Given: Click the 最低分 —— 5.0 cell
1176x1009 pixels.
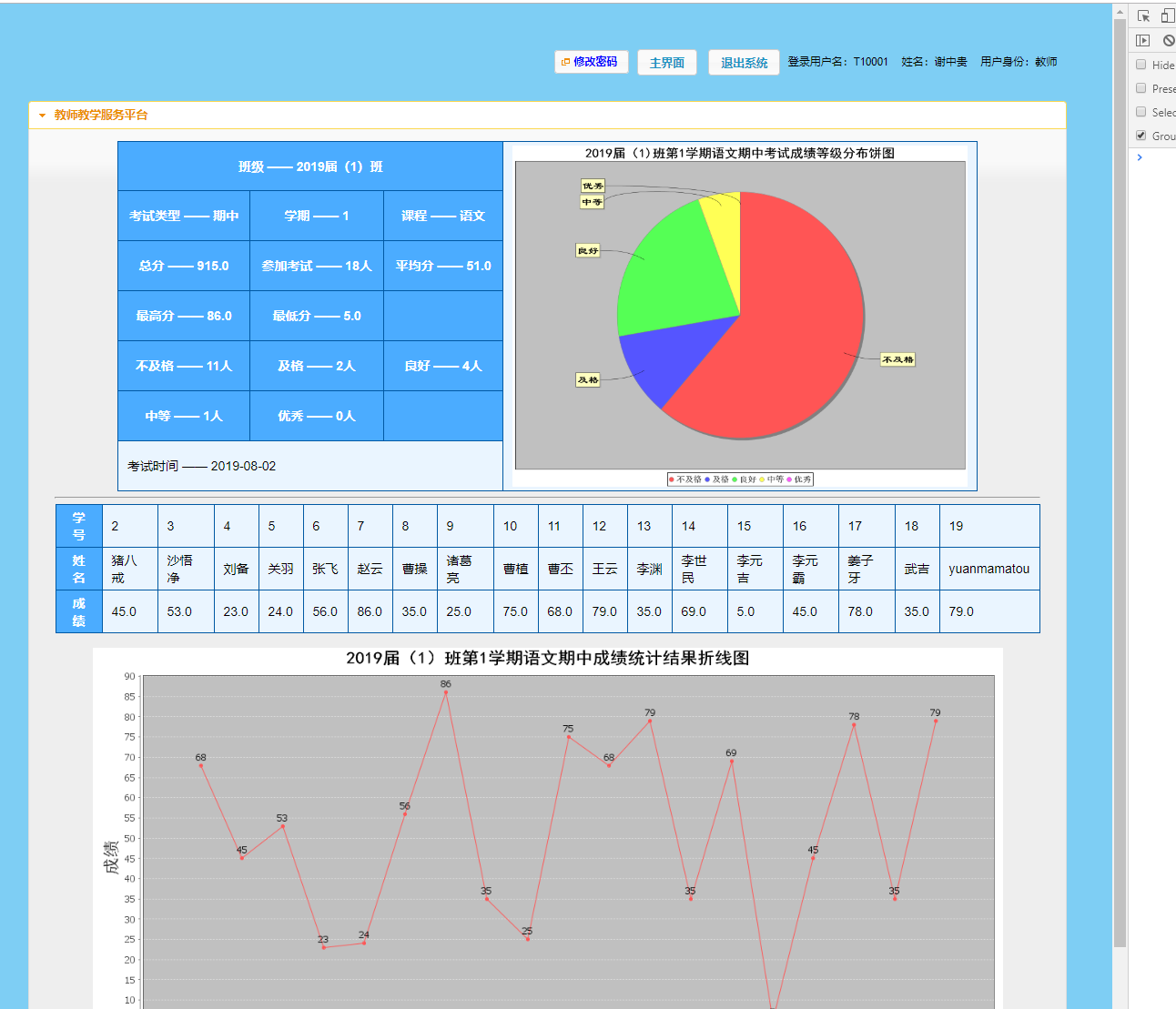Looking at the screenshot, I should pyautogui.click(x=317, y=316).
